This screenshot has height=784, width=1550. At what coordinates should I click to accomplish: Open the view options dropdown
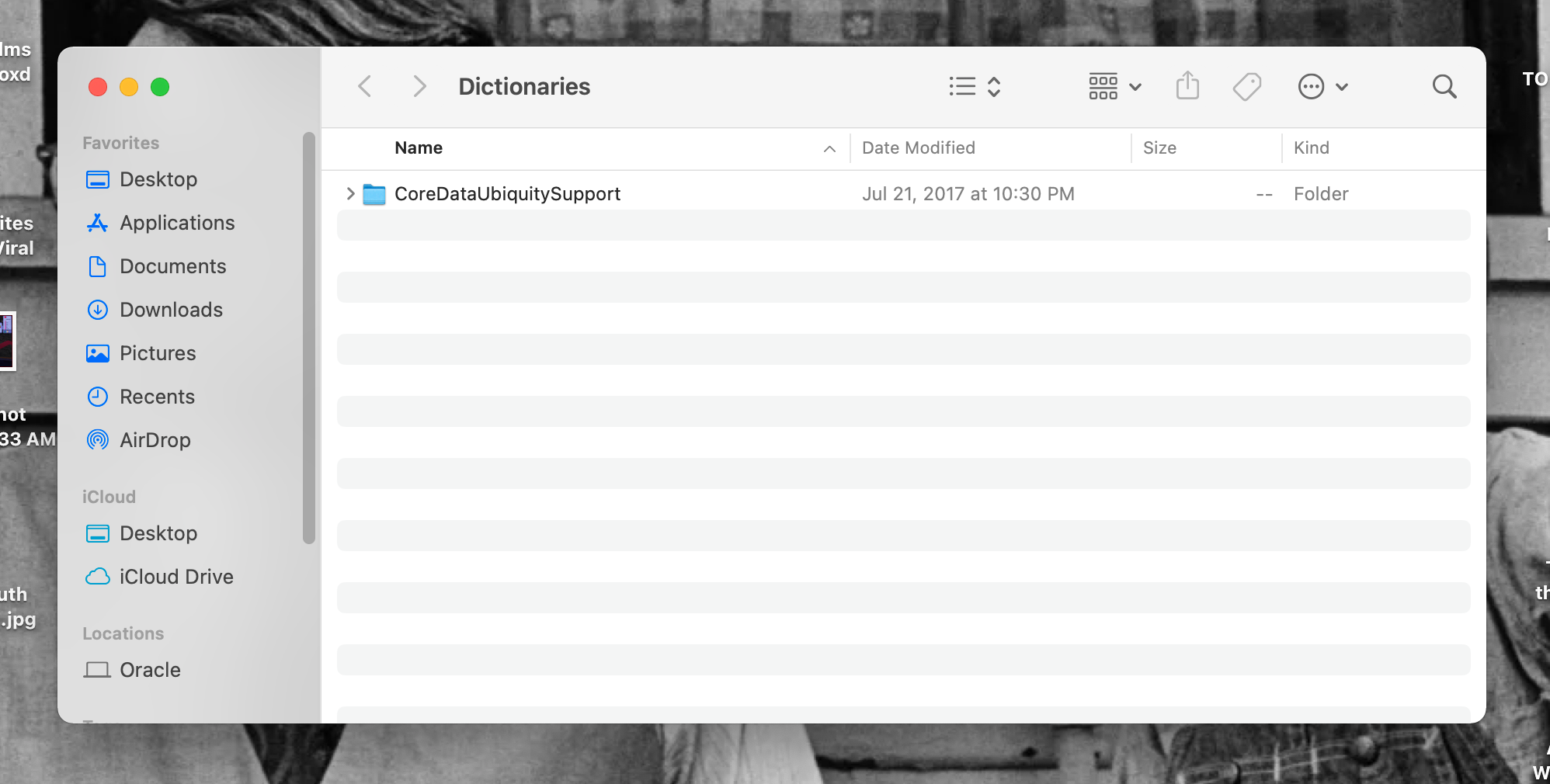(x=974, y=86)
